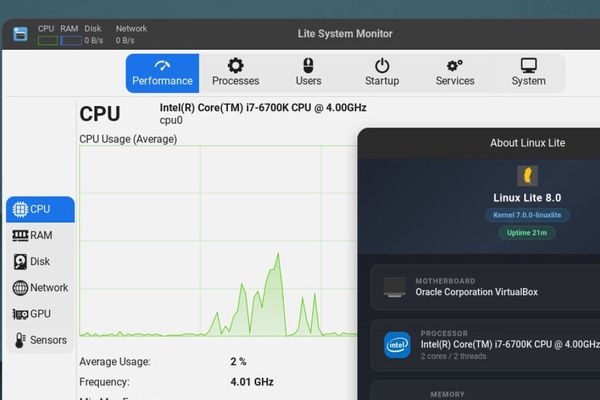Screen dimensions: 600x400
Task: Click the Network globe icon in sidebar
Action: pyautogui.click(x=20, y=288)
